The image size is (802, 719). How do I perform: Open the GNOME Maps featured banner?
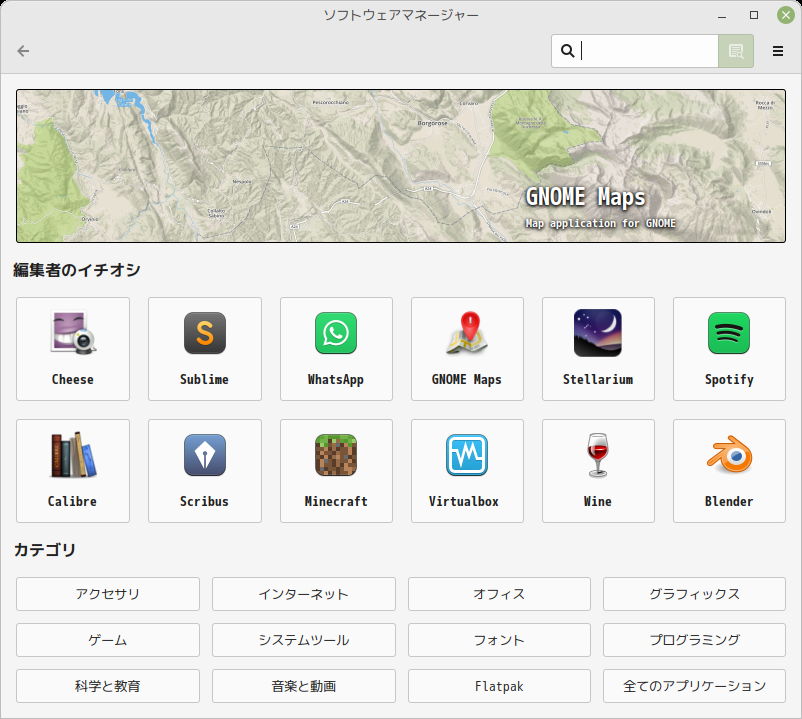401,166
